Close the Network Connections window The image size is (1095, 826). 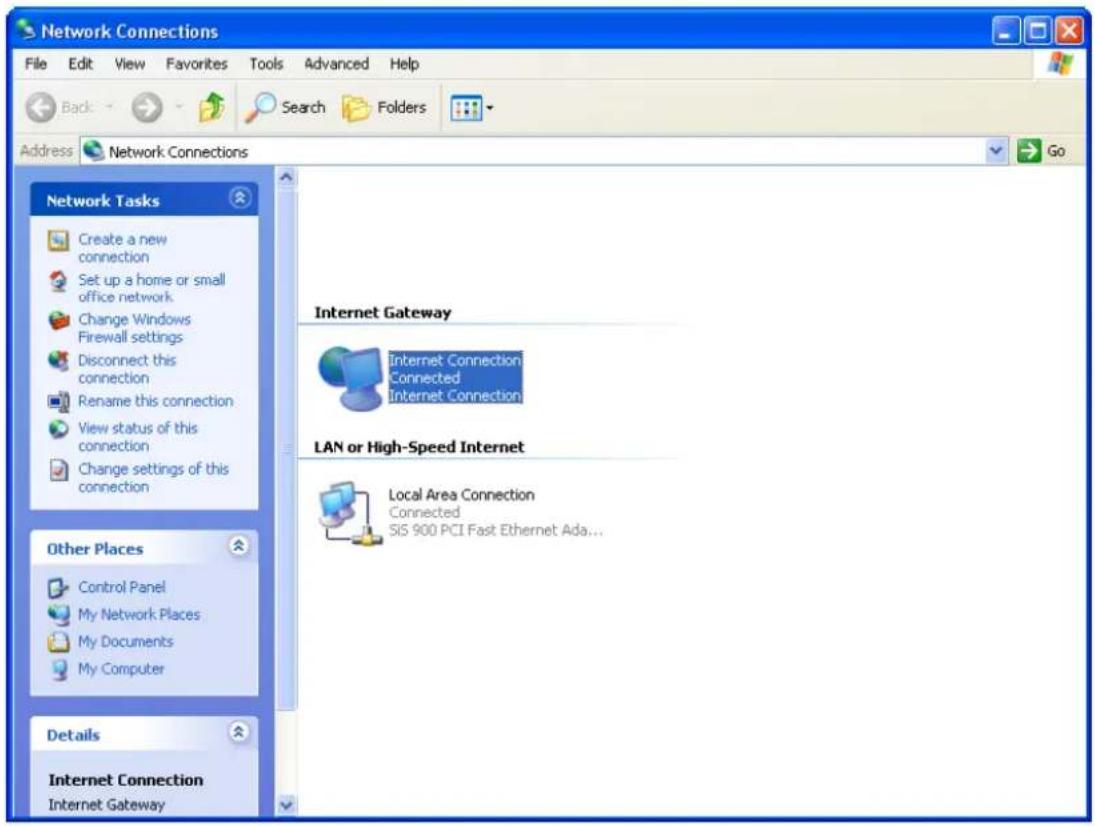point(1068,31)
